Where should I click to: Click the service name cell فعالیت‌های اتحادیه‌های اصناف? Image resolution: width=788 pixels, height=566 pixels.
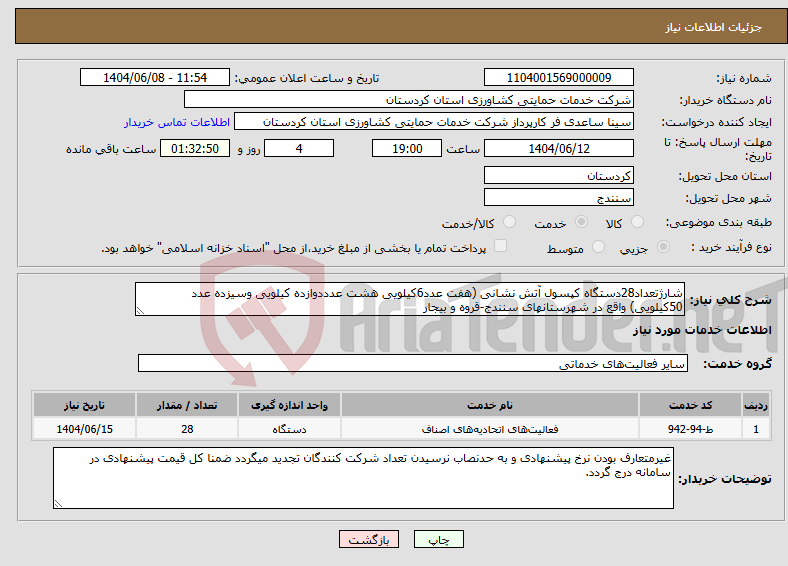(x=489, y=429)
